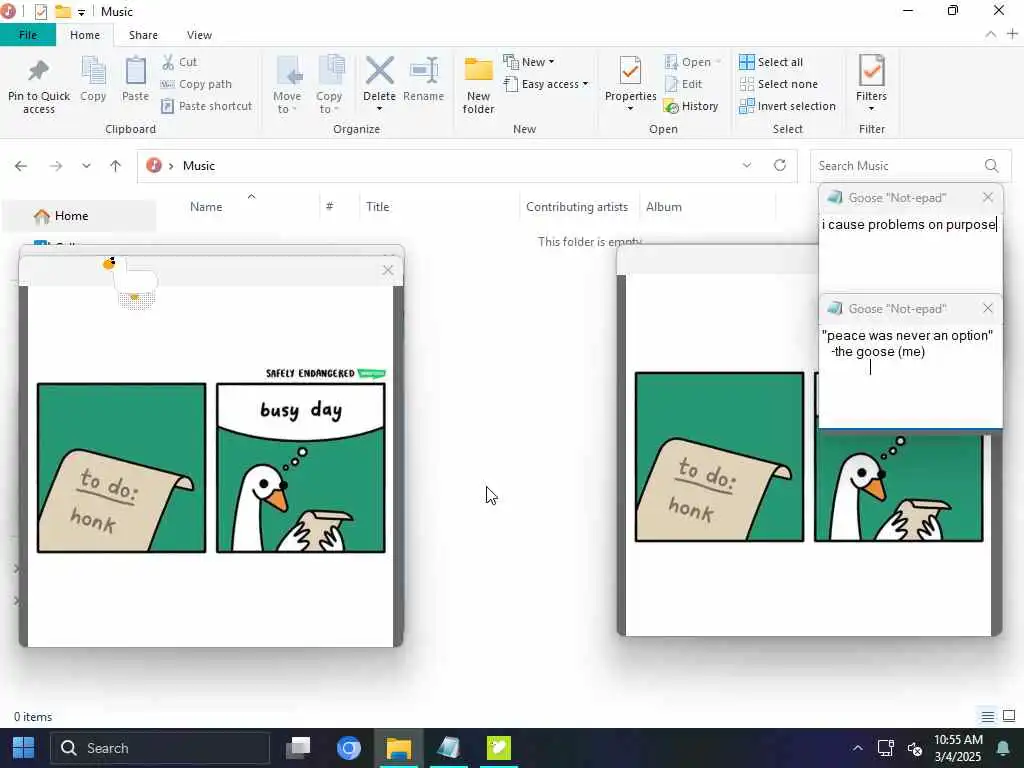The height and width of the screenshot is (768, 1024).
Task: Open file History
Action: coord(691,106)
